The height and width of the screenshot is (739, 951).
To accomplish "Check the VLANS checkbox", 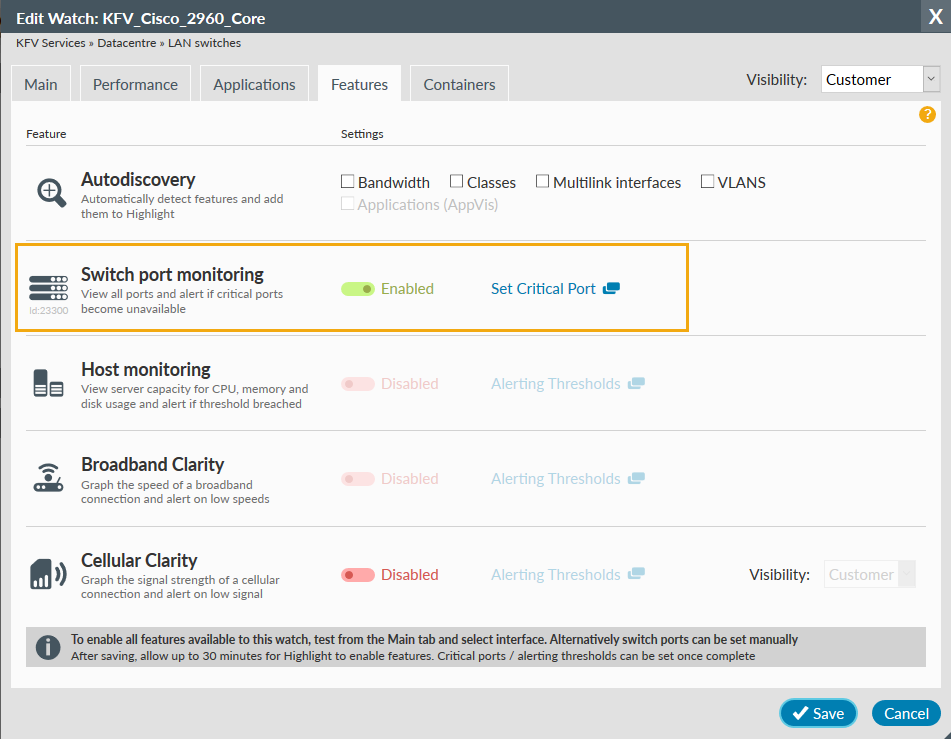I will tap(707, 181).
